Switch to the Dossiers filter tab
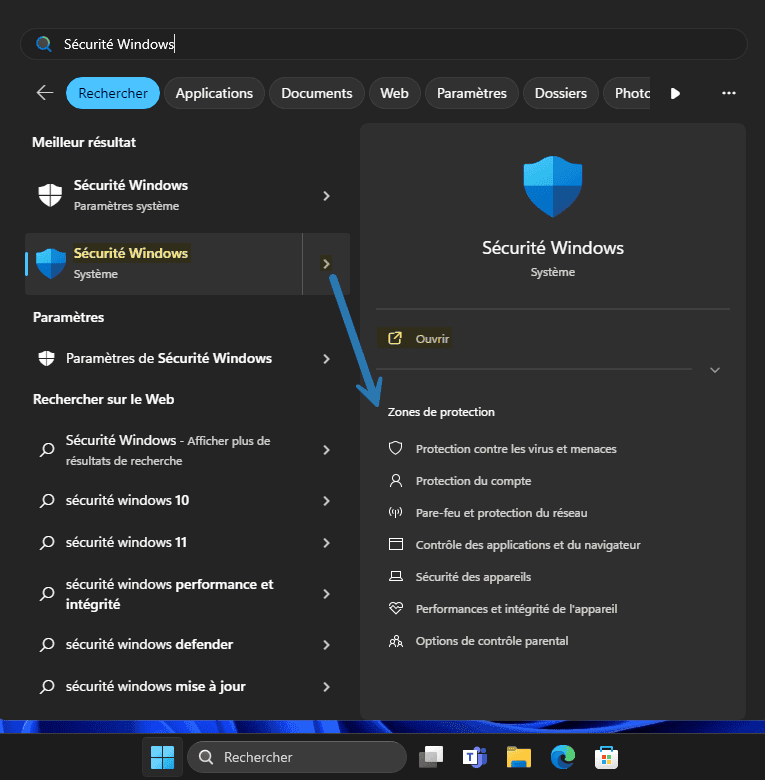Image resolution: width=765 pixels, height=780 pixels. pyautogui.click(x=561, y=93)
